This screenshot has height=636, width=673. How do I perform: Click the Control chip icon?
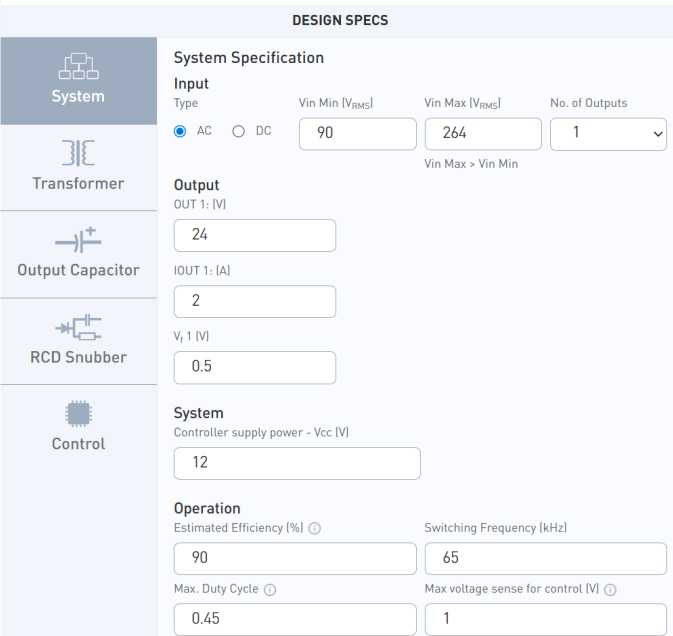[78, 413]
